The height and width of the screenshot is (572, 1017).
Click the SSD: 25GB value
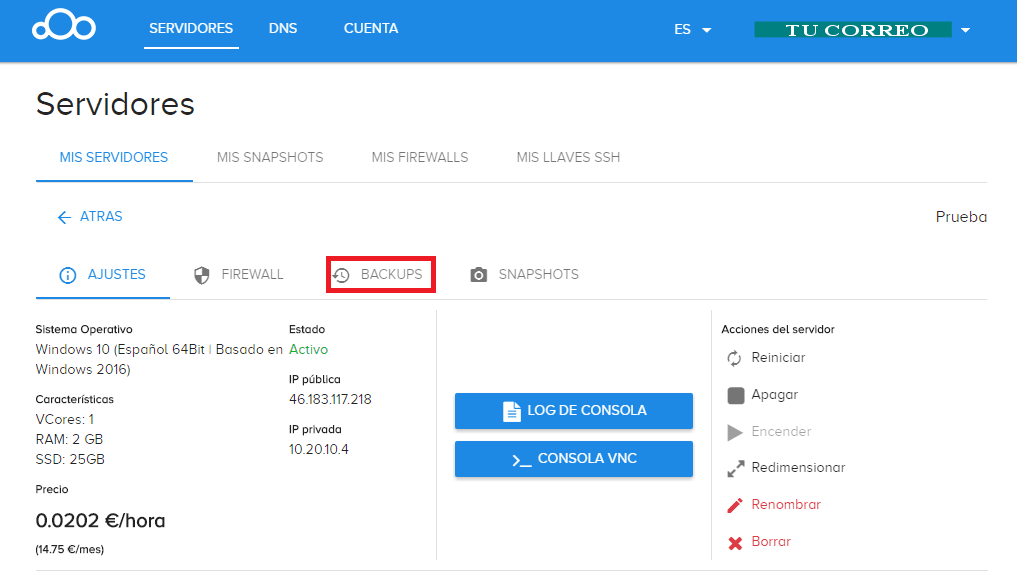pos(70,460)
